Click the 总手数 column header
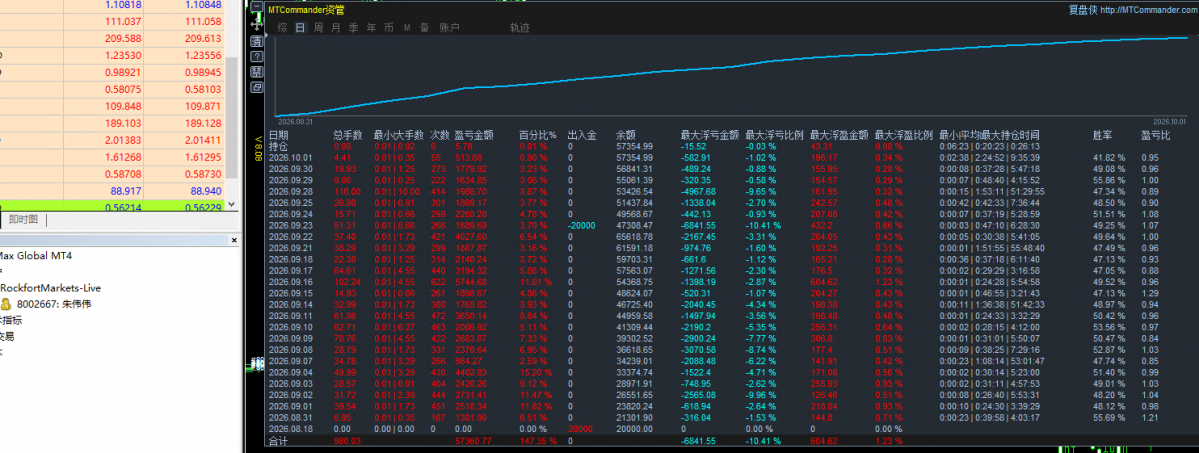This screenshot has width=1199, height=453. pos(347,135)
